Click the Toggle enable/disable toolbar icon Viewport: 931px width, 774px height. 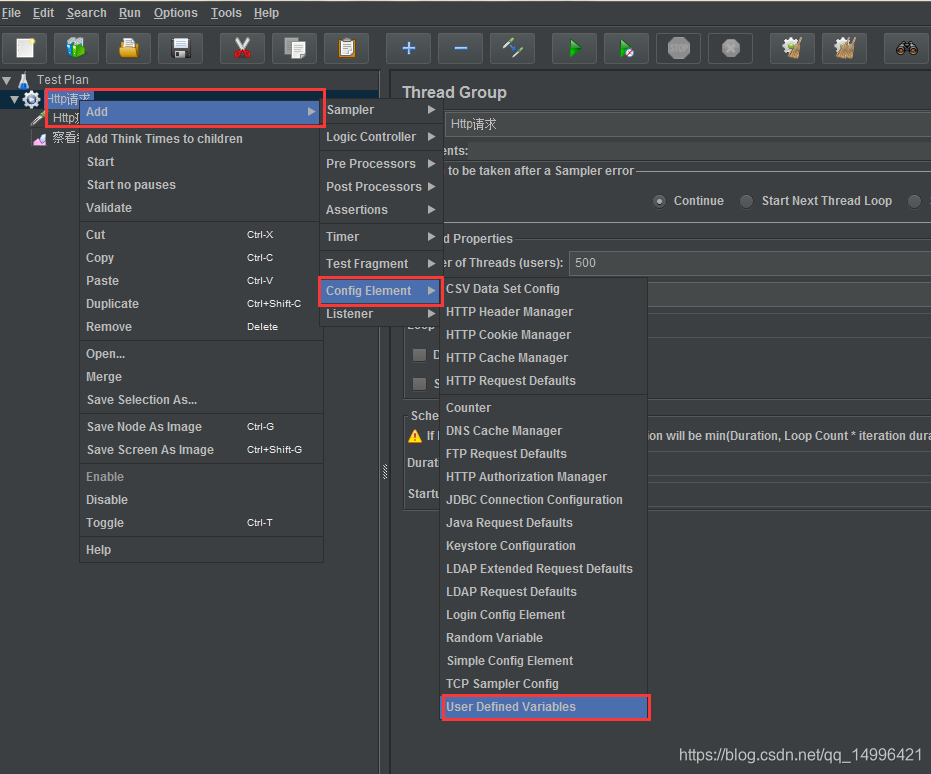pos(512,48)
